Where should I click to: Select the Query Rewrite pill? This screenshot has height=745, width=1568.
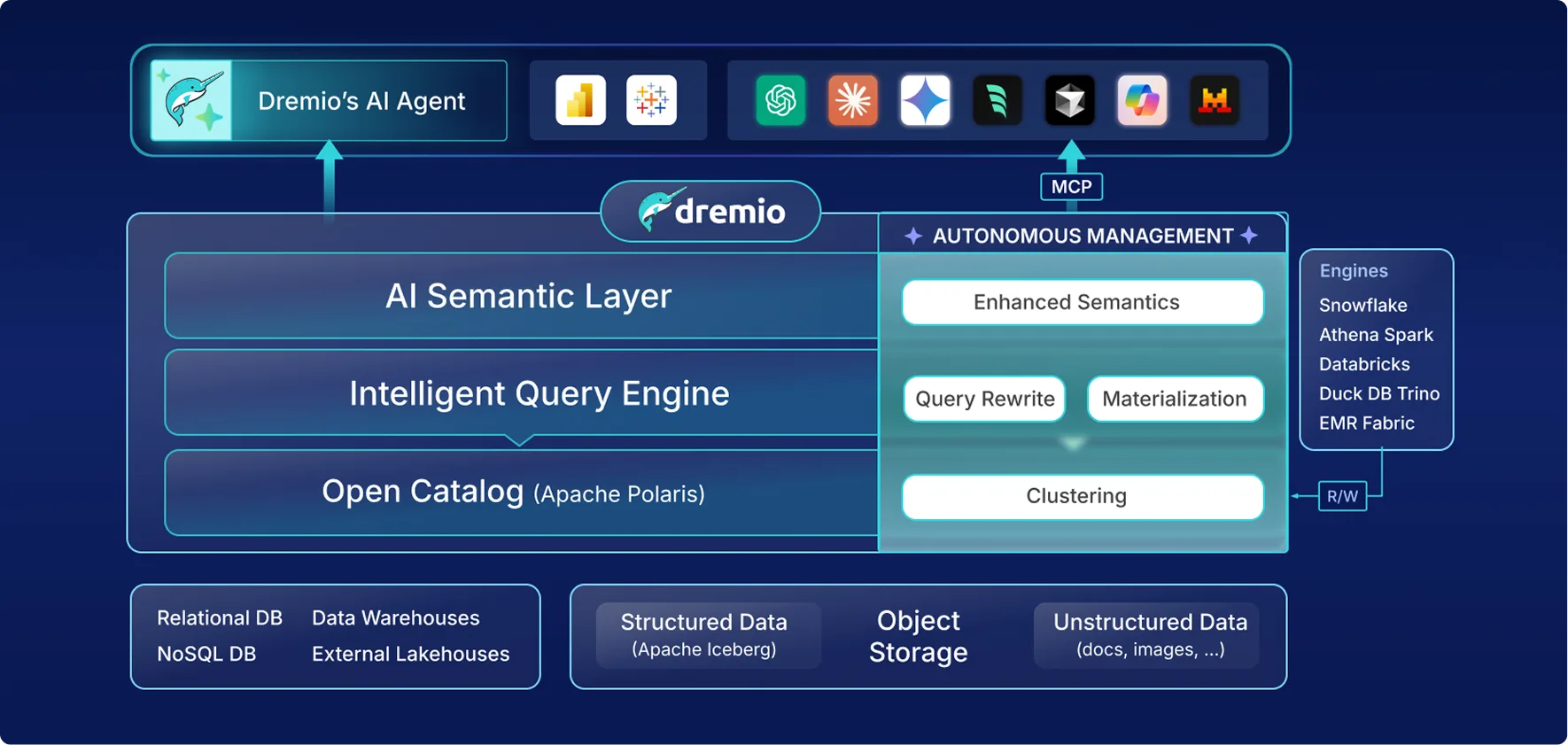984,399
